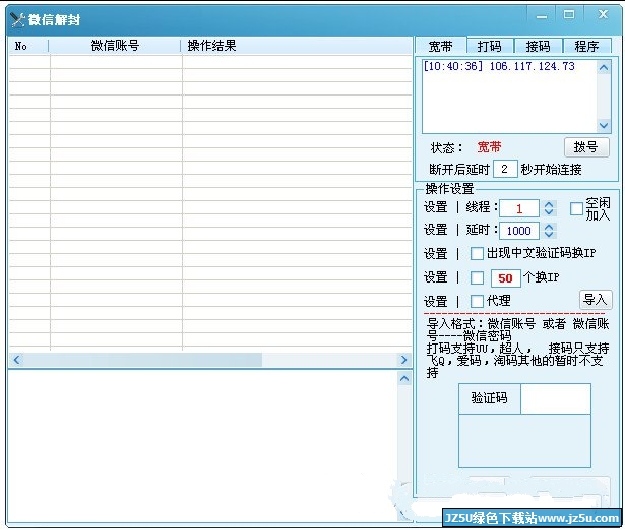The image size is (625, 530).
Task: Click the 50 个换IP count field
Action: click(x=505, y=278)
